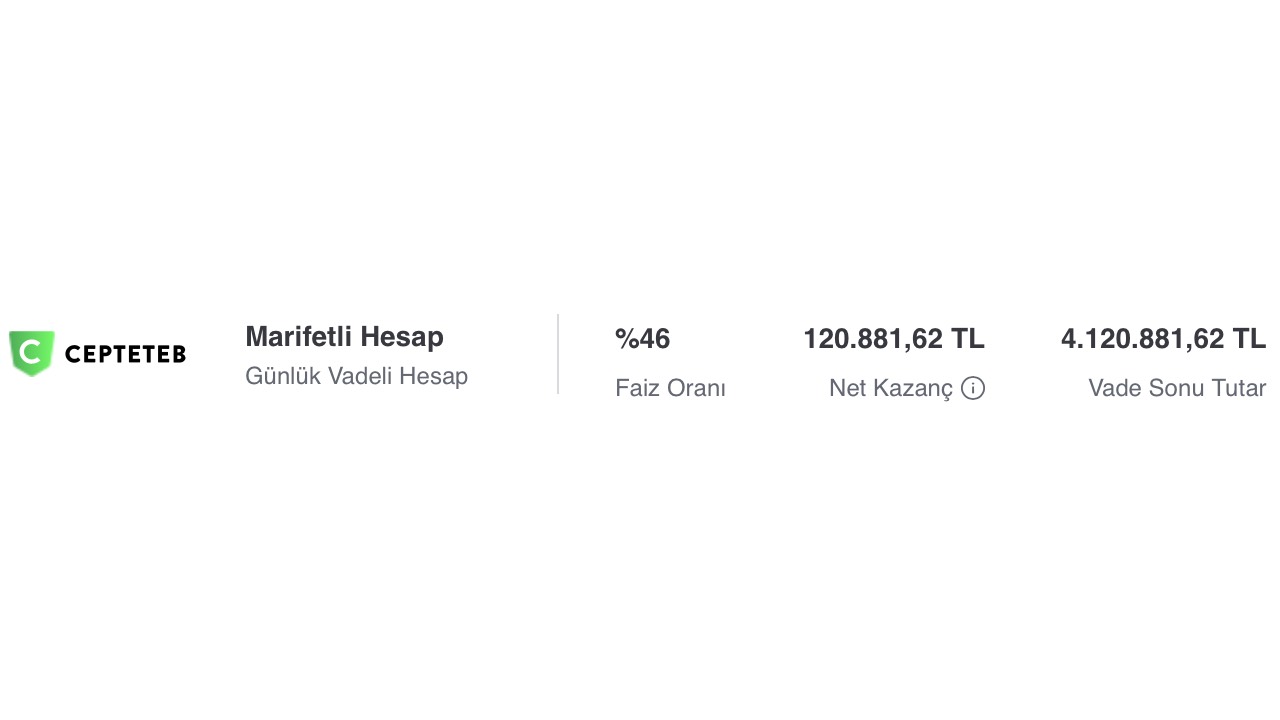
Task: Select the 4.120.881,62 TL maturity amount
Action: (x=1163, y=339)
